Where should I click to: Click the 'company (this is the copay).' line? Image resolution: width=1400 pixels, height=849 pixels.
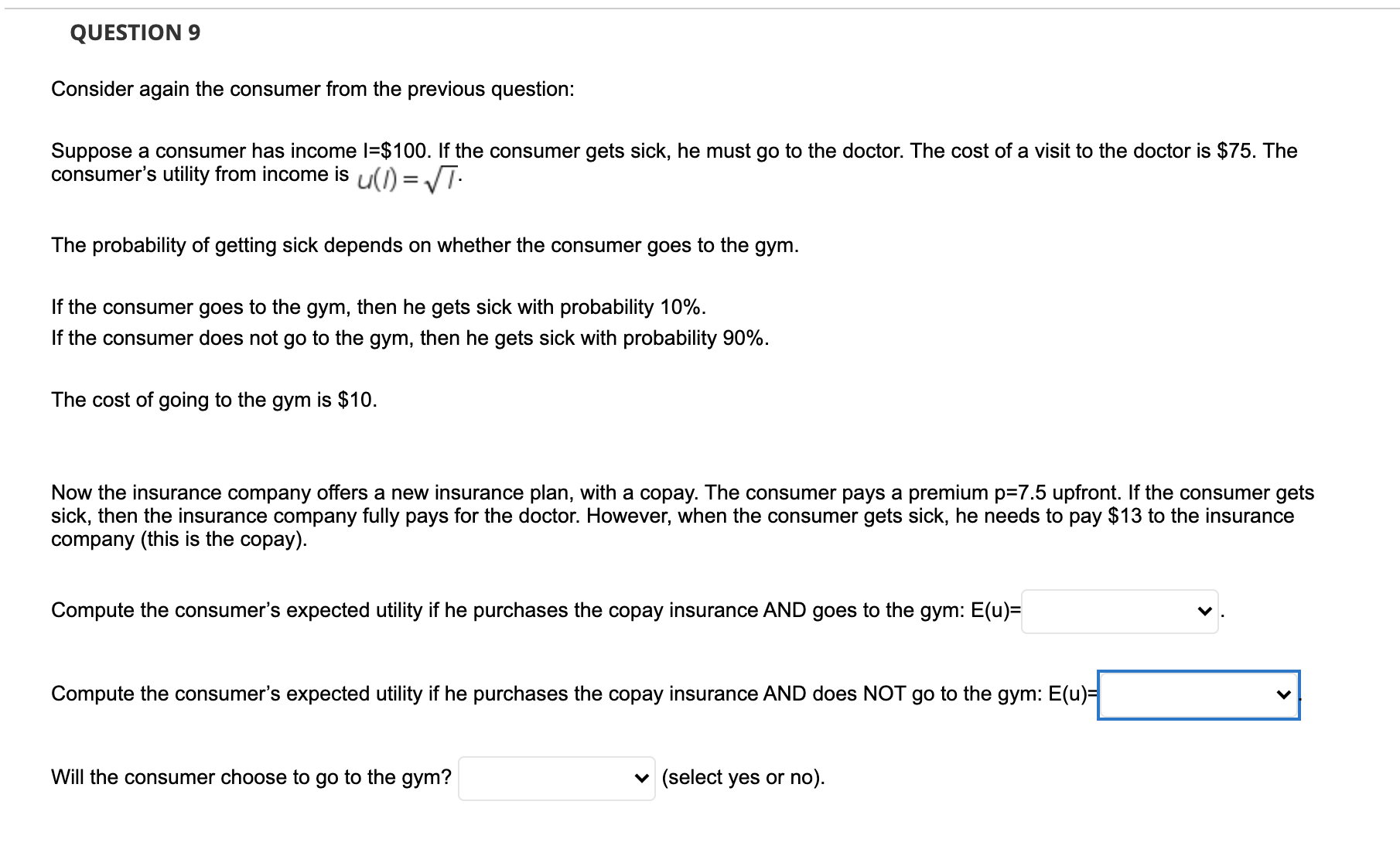click(179, 540)
